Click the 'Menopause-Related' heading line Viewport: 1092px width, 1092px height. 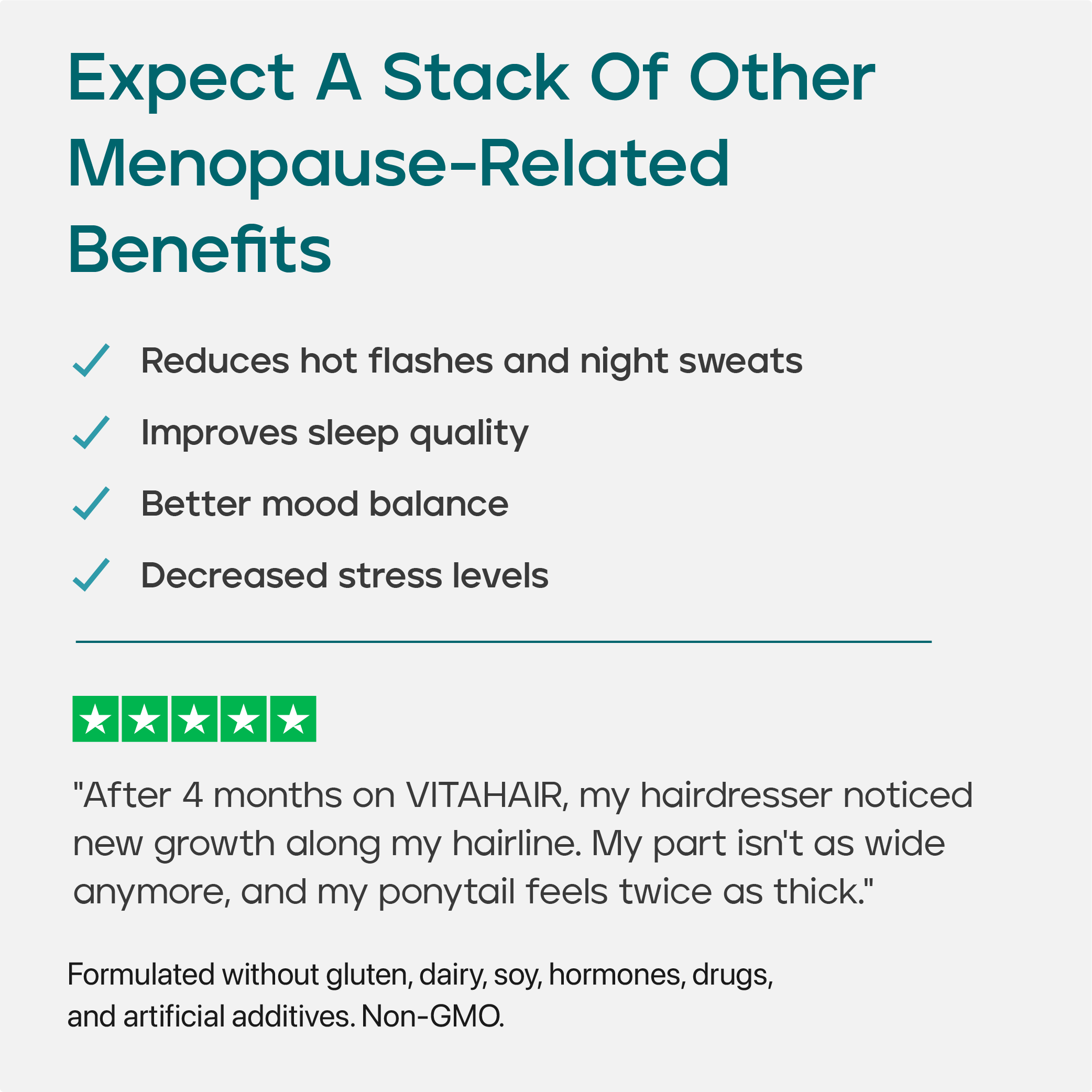[x=398, y=164]
